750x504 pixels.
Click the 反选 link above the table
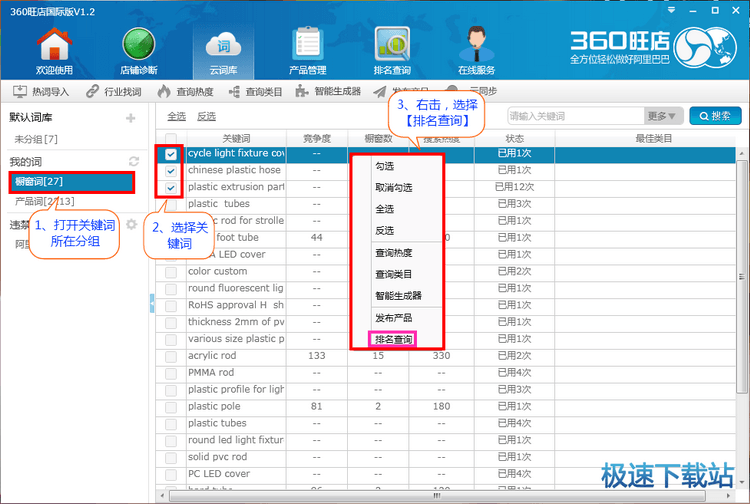pos(206,116)
